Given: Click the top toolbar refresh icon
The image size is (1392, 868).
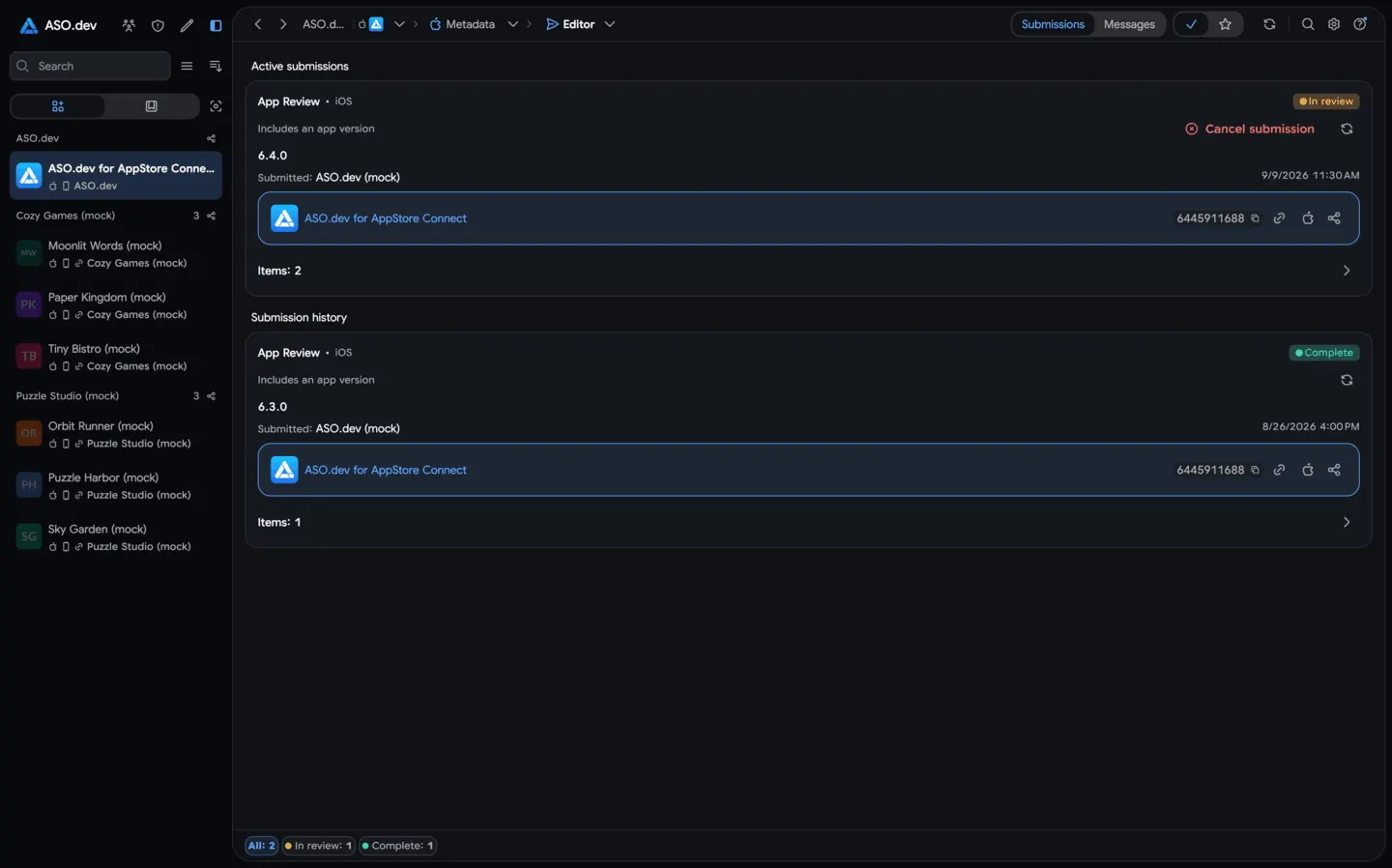Looking at the screenshot, I should 1269,24.
